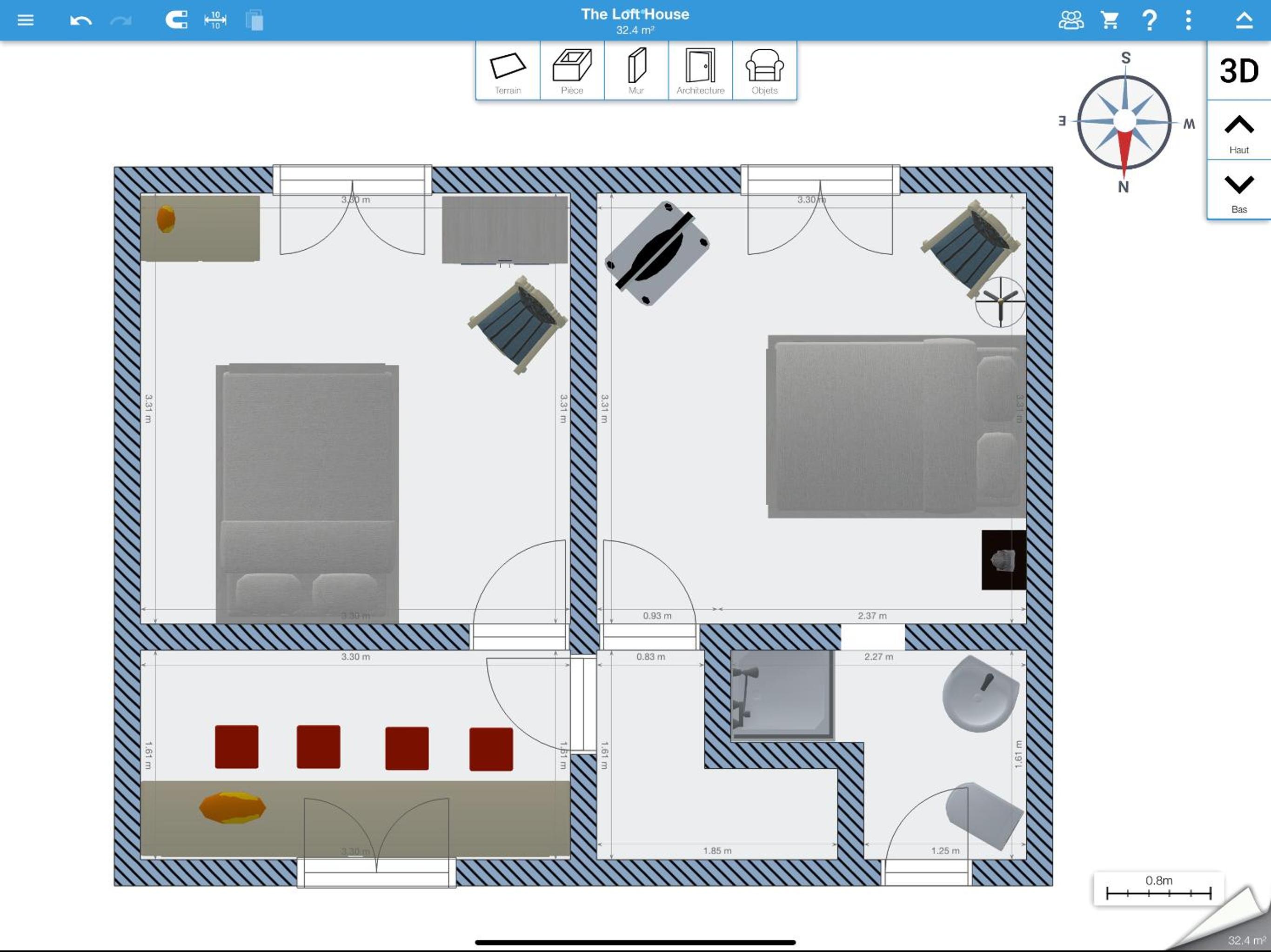Select the orange bowl on the counter

[233, 807]
